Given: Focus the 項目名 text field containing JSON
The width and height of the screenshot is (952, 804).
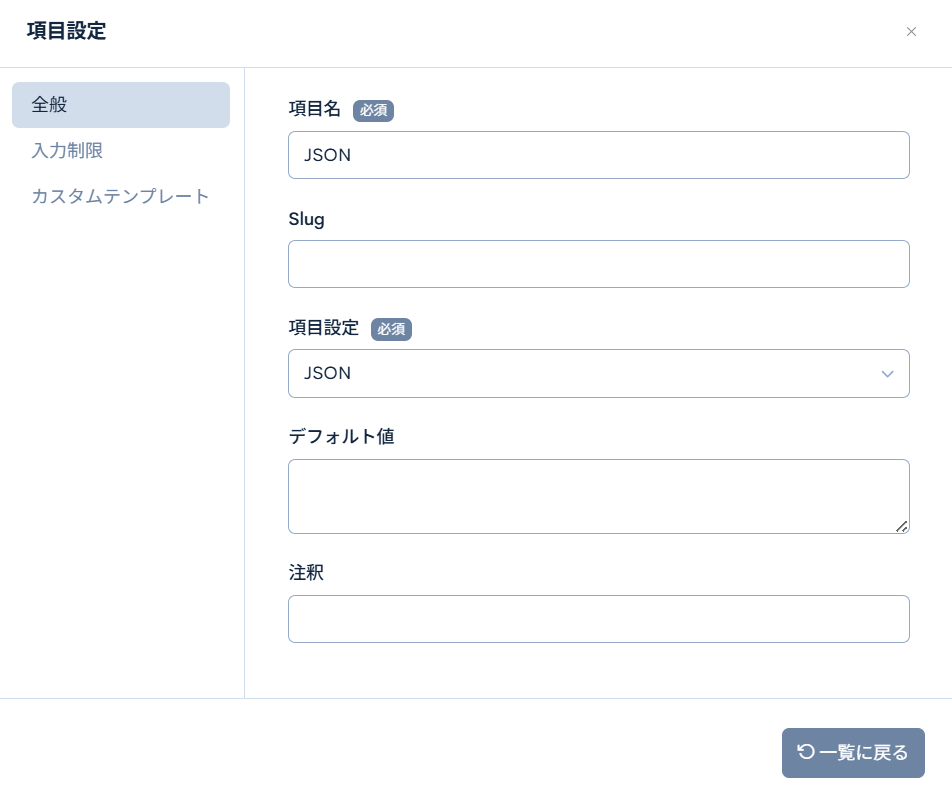Looking at the screenshot, I should [x=598, y=155].
